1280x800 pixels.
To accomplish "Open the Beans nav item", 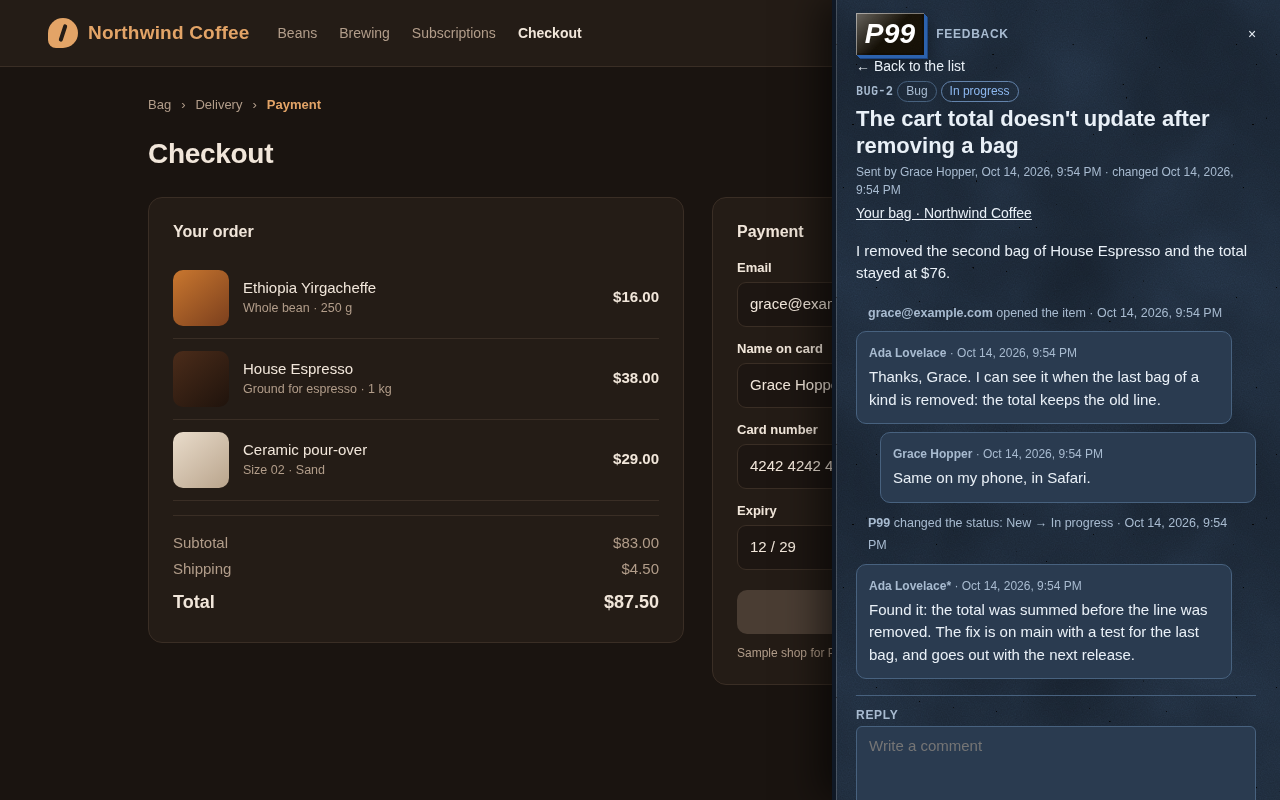I will click(297, 33).
